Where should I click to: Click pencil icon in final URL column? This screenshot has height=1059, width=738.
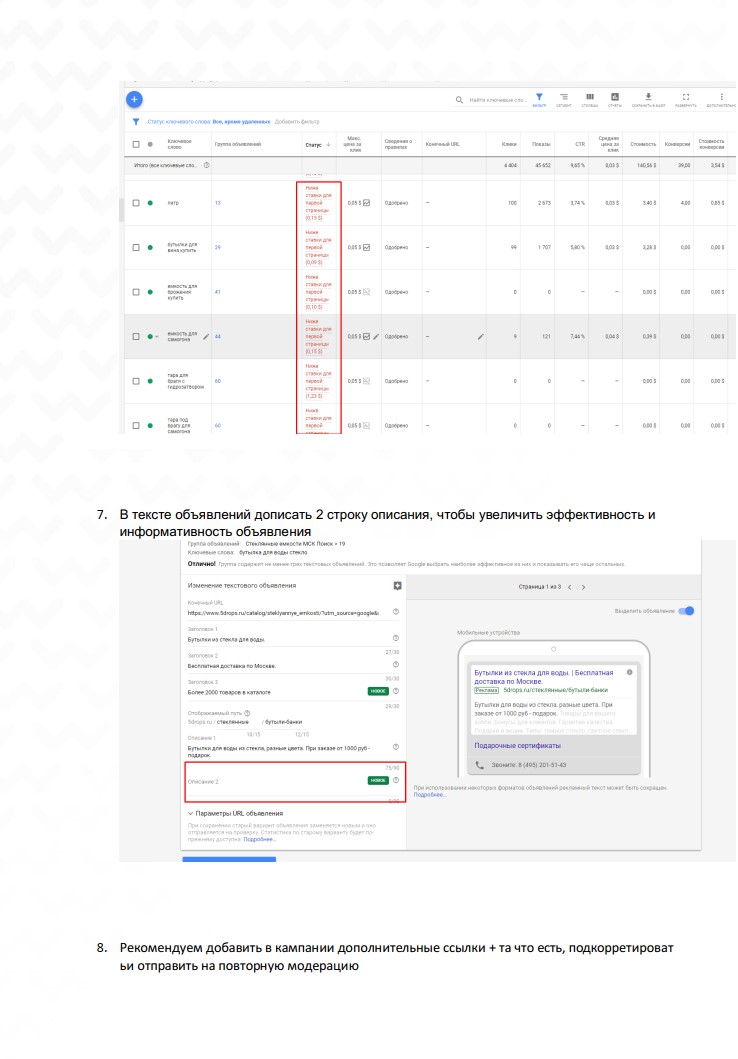pyautogui.click(x=481, y=336)
